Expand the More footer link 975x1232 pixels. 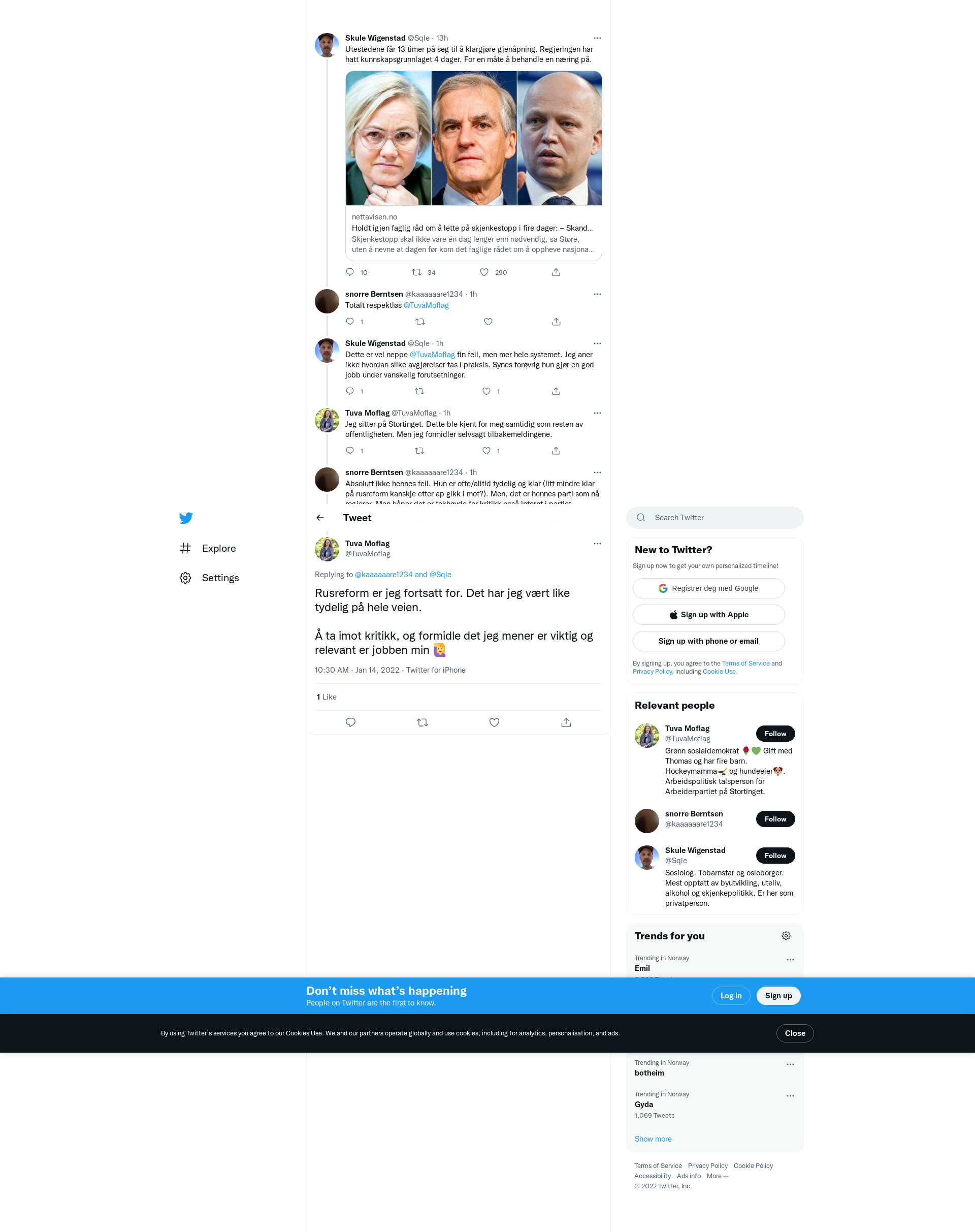pyautogui.click(x=718, y=1176)
